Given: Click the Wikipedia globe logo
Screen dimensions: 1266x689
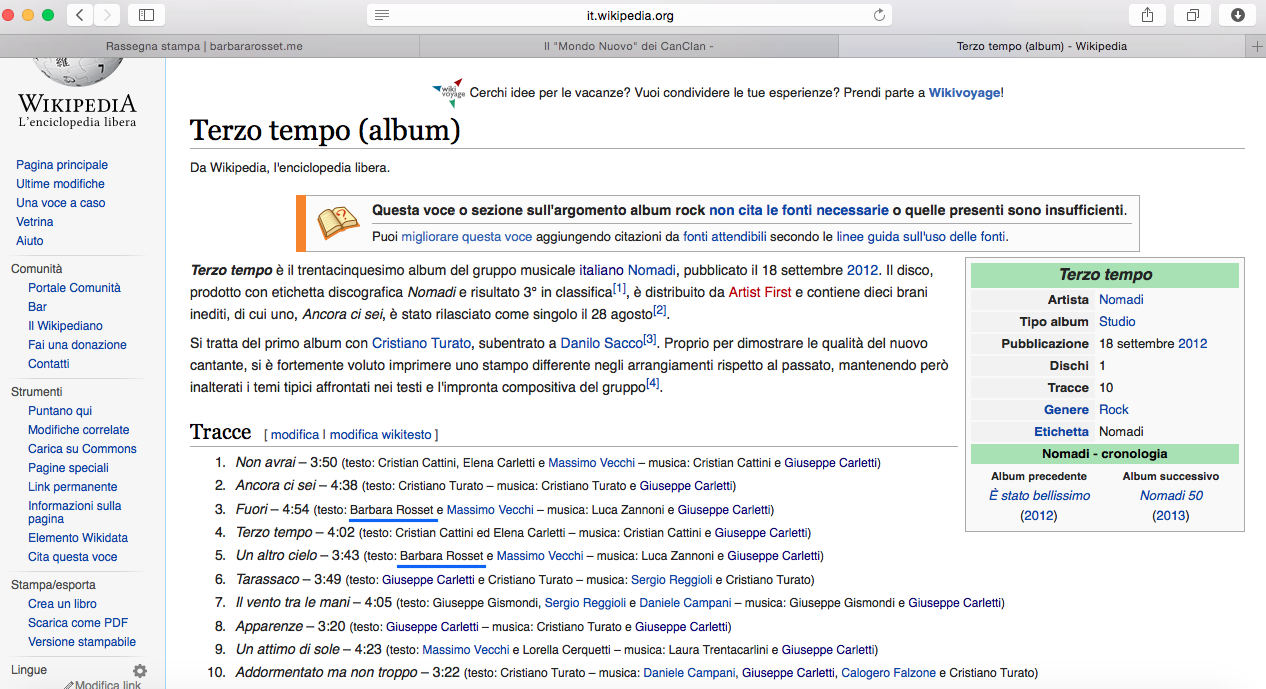Looking at the screenshot, I should [x=77, y=72].
